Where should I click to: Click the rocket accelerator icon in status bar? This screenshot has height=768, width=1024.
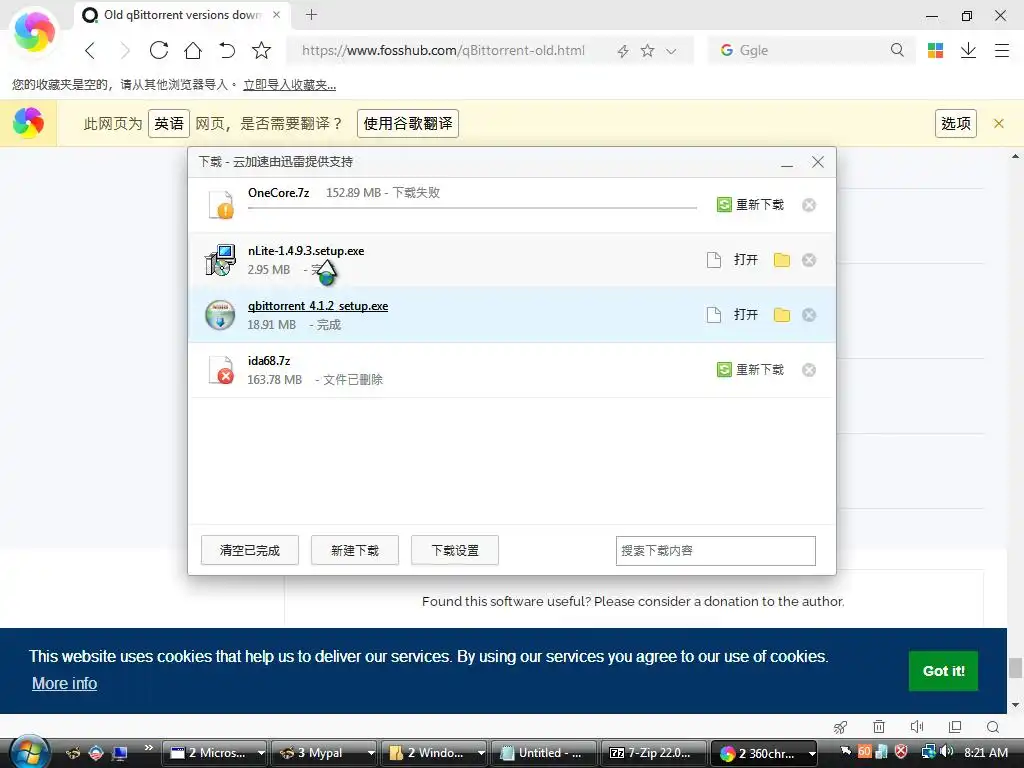coord(840,727)
